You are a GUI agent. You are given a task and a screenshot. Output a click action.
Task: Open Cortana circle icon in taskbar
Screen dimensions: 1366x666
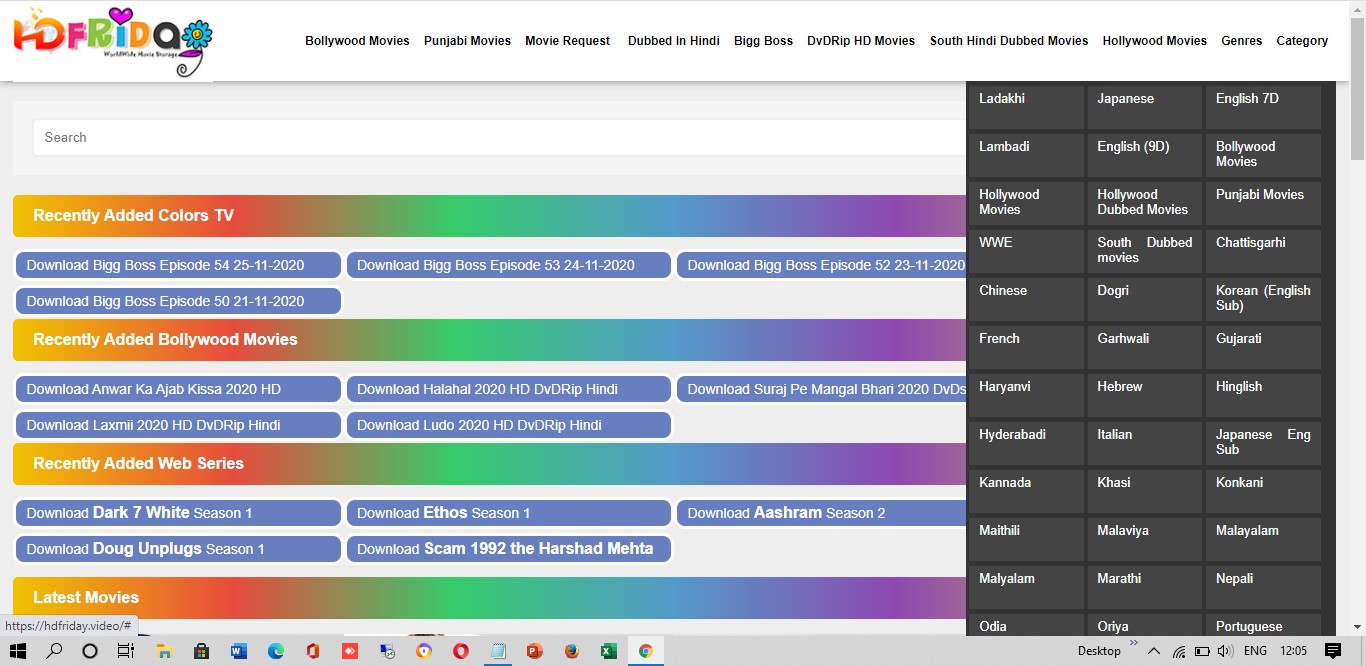(x=90, y=651)
